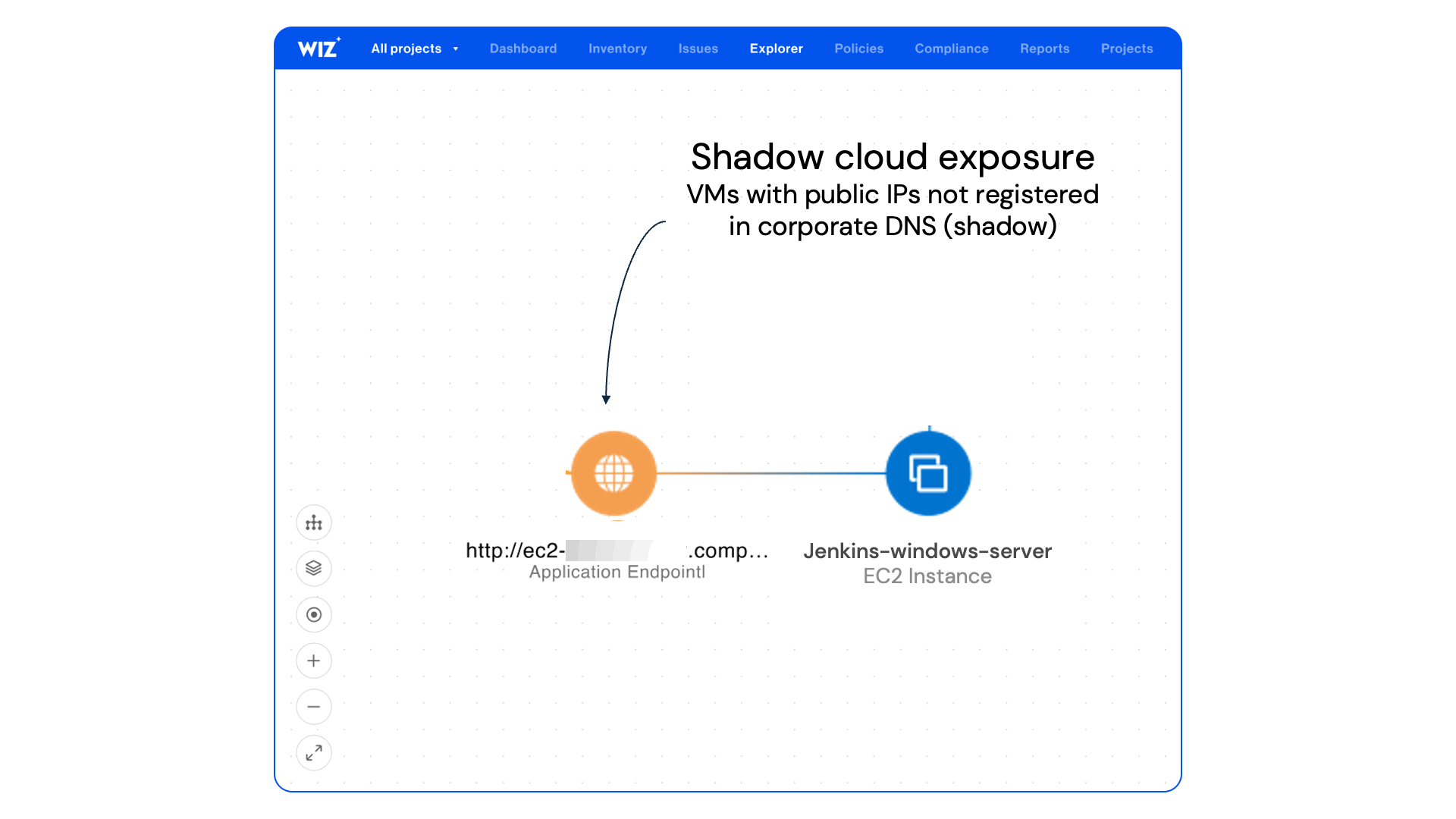Viewport: 1456px width, 819px height.
Task: Open the Inventory tab
Action: [x=617, y=49]
